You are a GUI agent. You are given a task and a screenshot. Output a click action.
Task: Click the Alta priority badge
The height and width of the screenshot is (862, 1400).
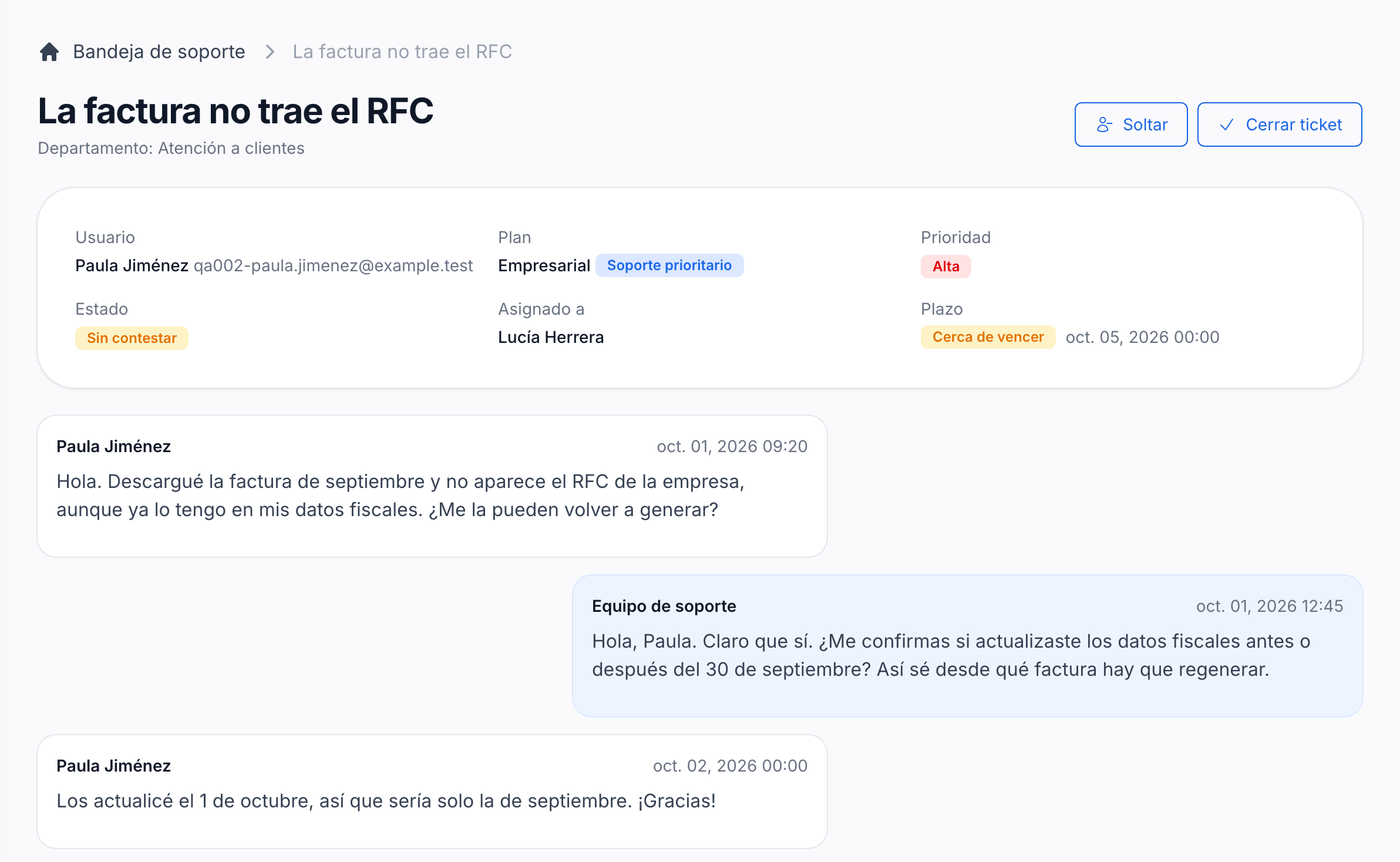(945, 267)
